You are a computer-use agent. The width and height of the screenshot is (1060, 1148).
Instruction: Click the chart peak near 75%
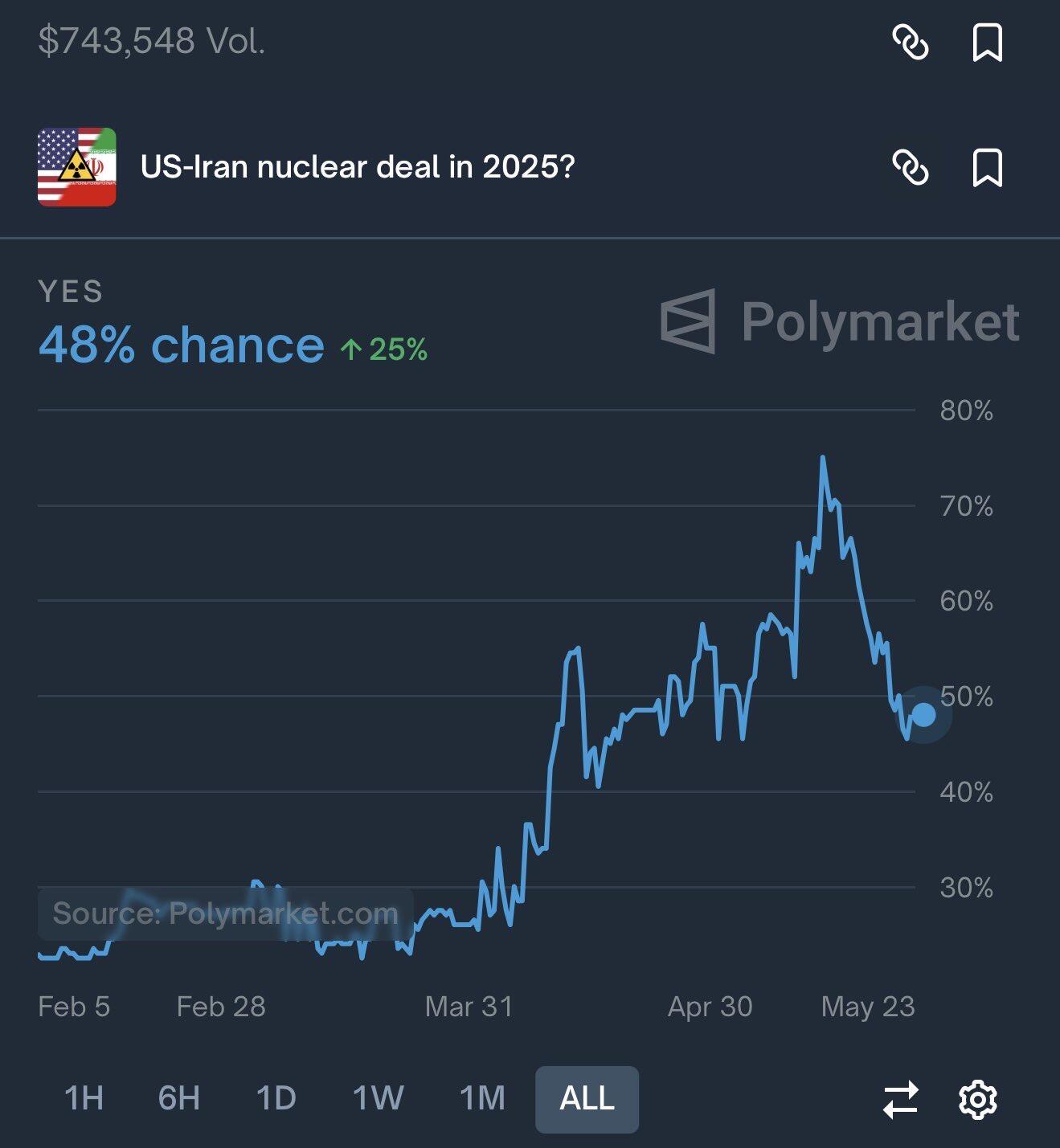point(823,458)
